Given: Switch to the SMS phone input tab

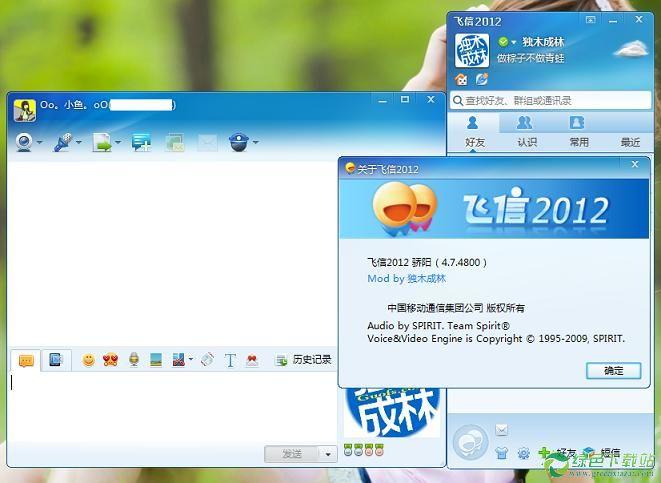Looking at the screenshot, I should coord(56,360).
